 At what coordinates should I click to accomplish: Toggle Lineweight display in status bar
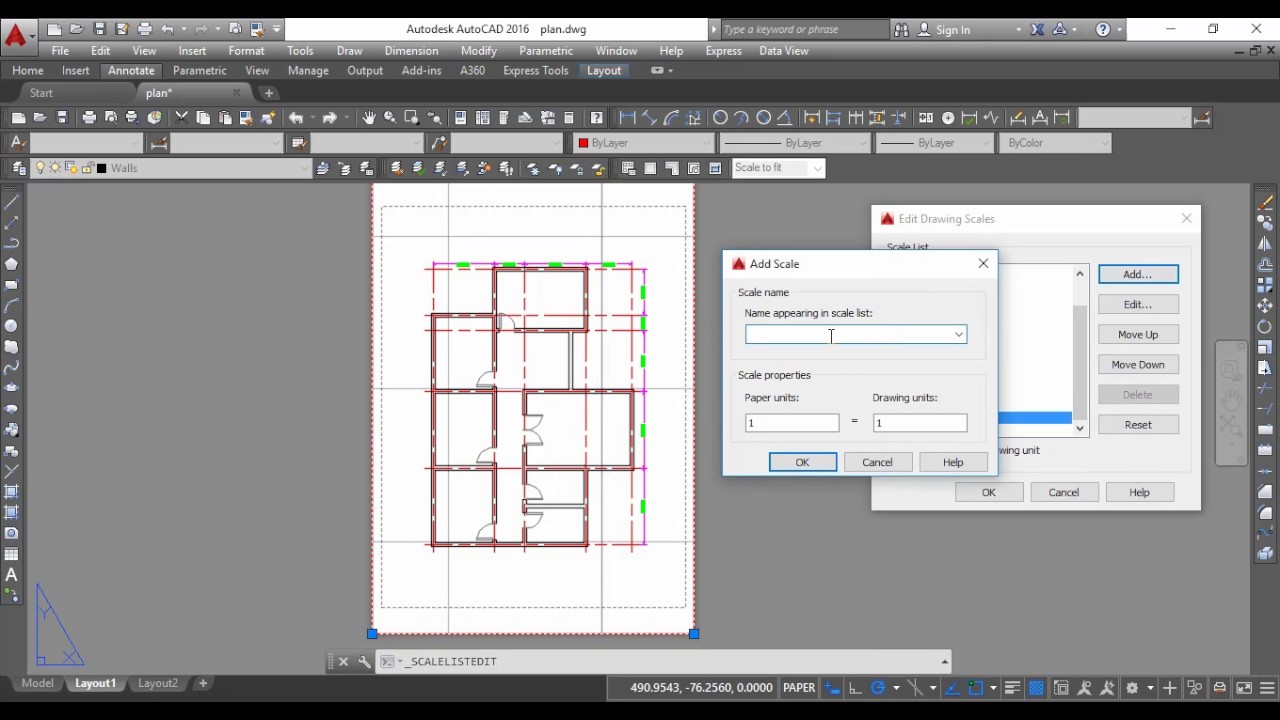(x=1012, y=688)
